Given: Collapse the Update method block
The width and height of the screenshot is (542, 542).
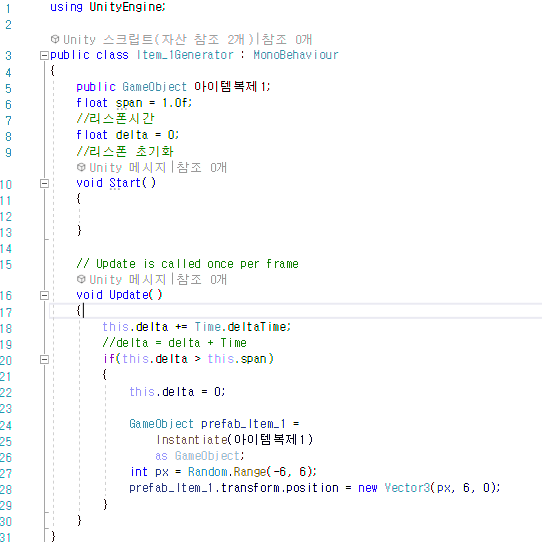Looking at the screenshot, I should click(x=44, y=295).
